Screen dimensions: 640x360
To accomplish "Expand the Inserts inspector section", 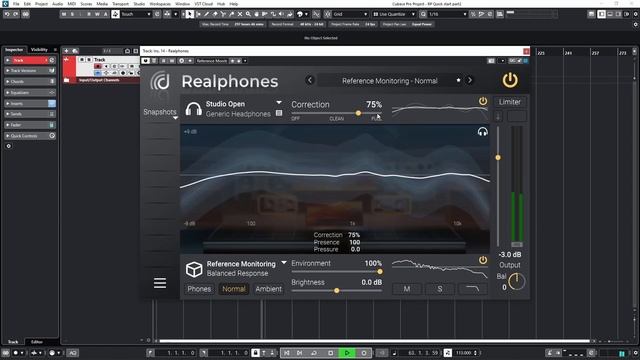I will (x=30, y=104).
